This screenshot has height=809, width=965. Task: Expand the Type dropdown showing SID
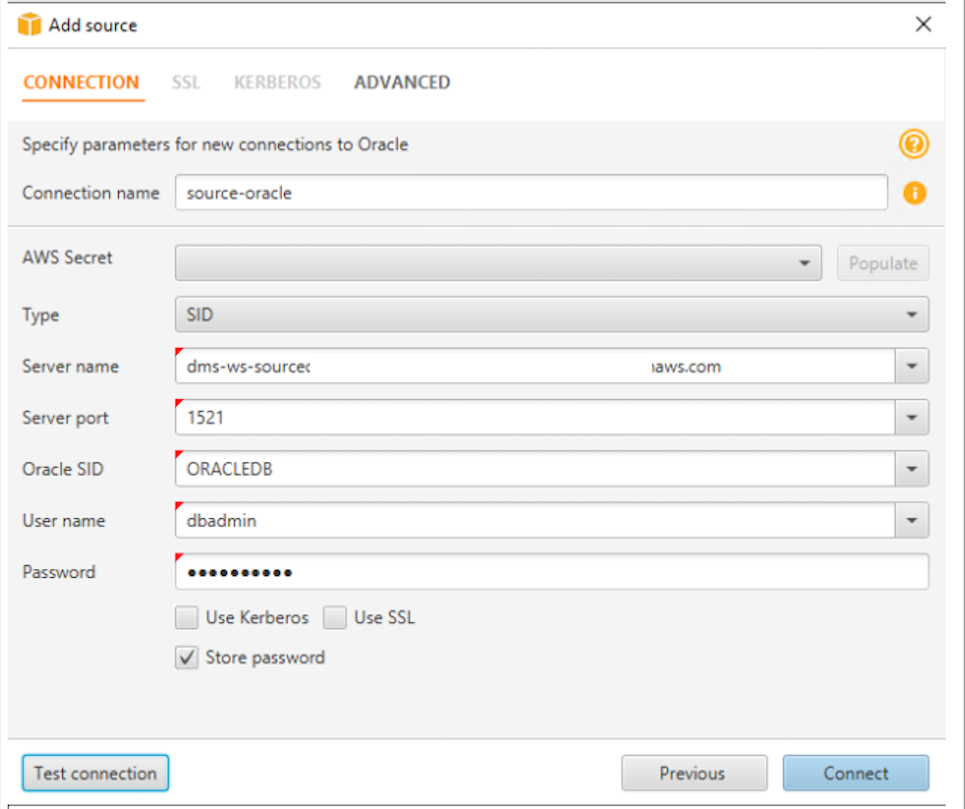coord(910,315)
